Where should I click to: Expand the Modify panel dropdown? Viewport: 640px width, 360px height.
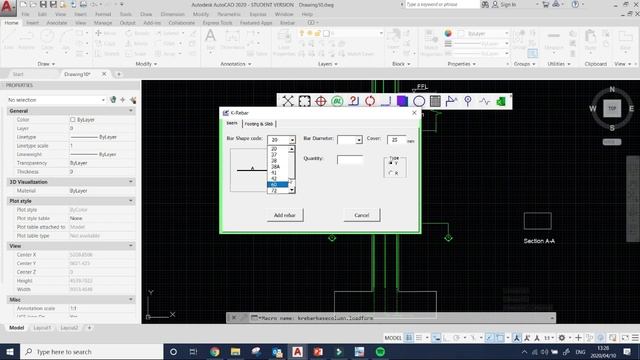(146, 64)
